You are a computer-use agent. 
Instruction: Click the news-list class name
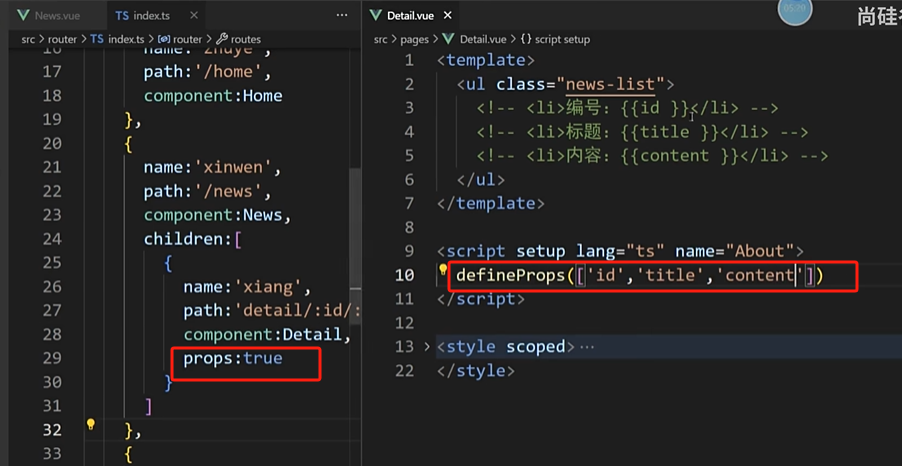[x=610, y=85]
